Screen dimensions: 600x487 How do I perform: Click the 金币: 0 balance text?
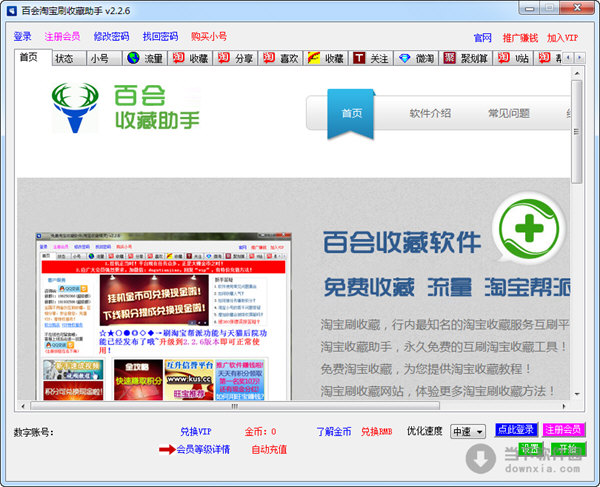[261, 432]
